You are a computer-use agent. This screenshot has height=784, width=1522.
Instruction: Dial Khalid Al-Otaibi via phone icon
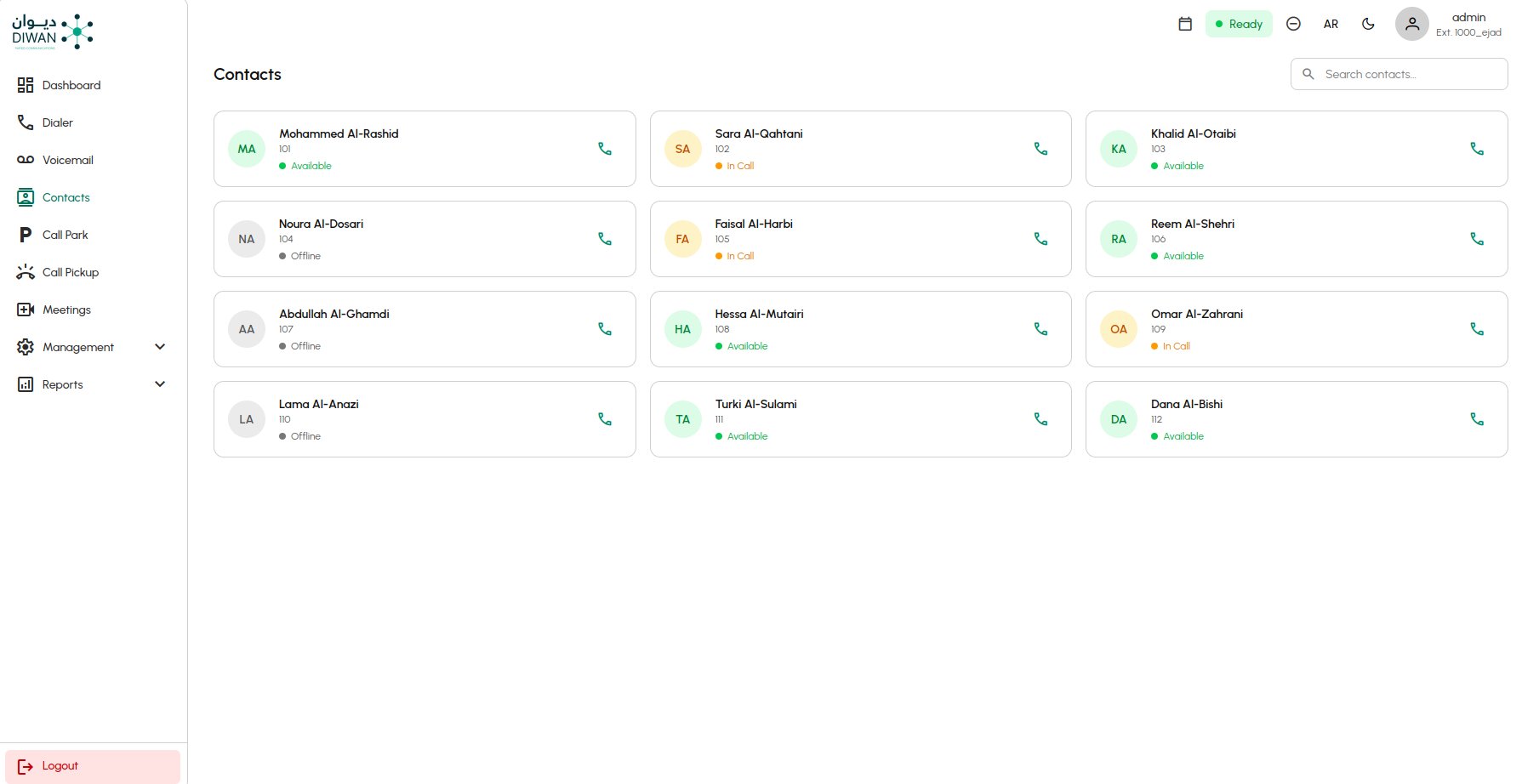click(1477, 149)
